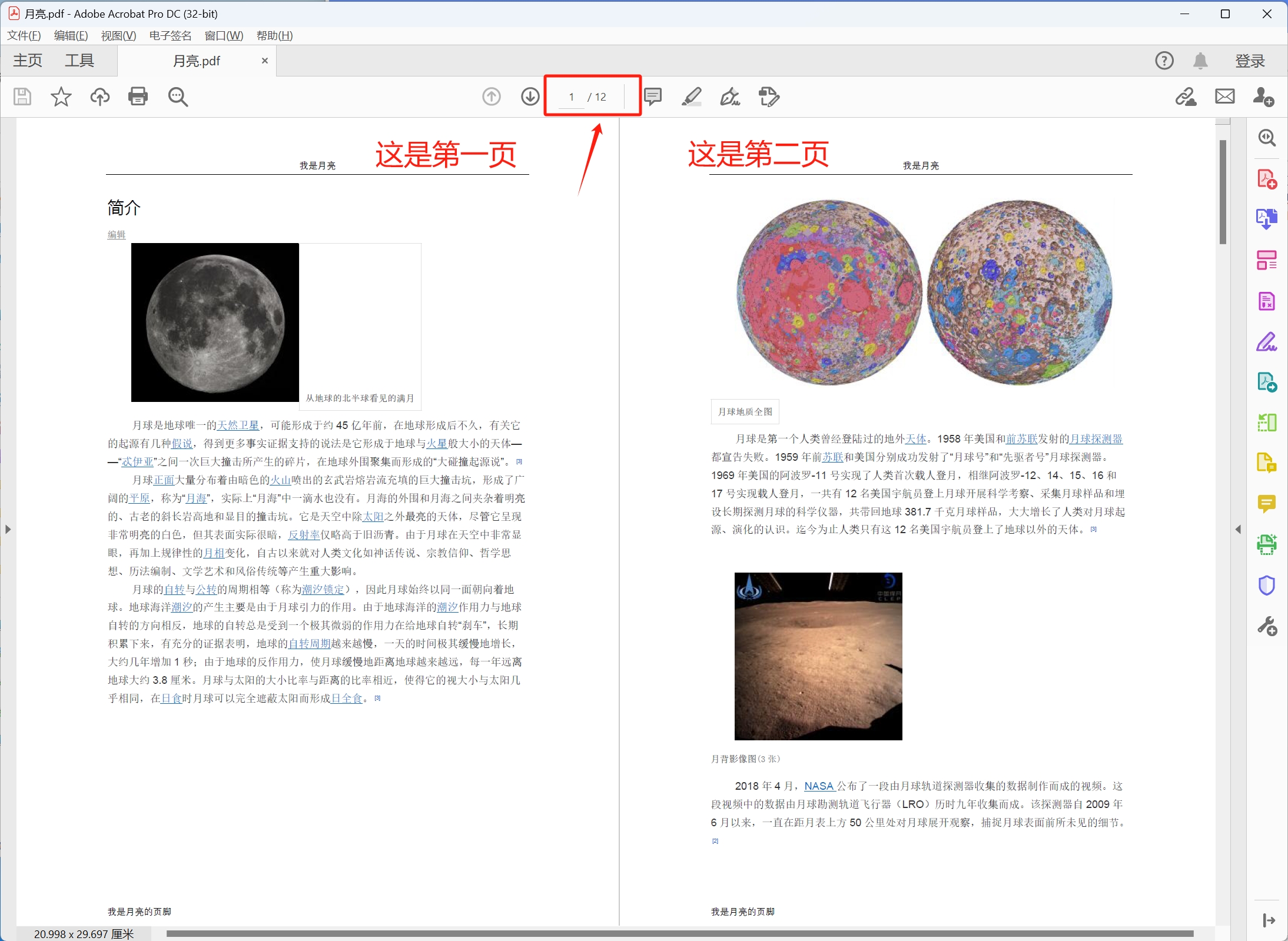Image resolution: width=1288 pixels, height=941 pixels.
Task: Toggle favorite star for this document
Action: tap(61, 97)
